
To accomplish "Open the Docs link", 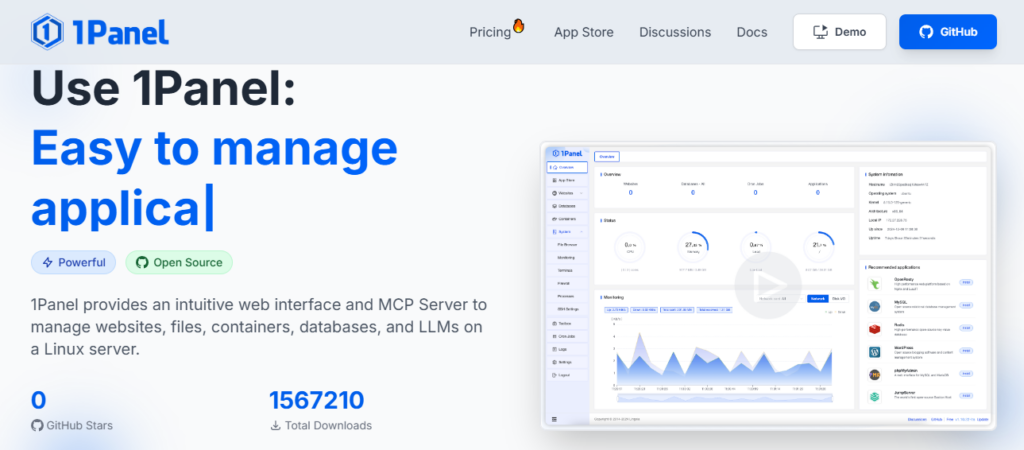I will coord(752,32).
